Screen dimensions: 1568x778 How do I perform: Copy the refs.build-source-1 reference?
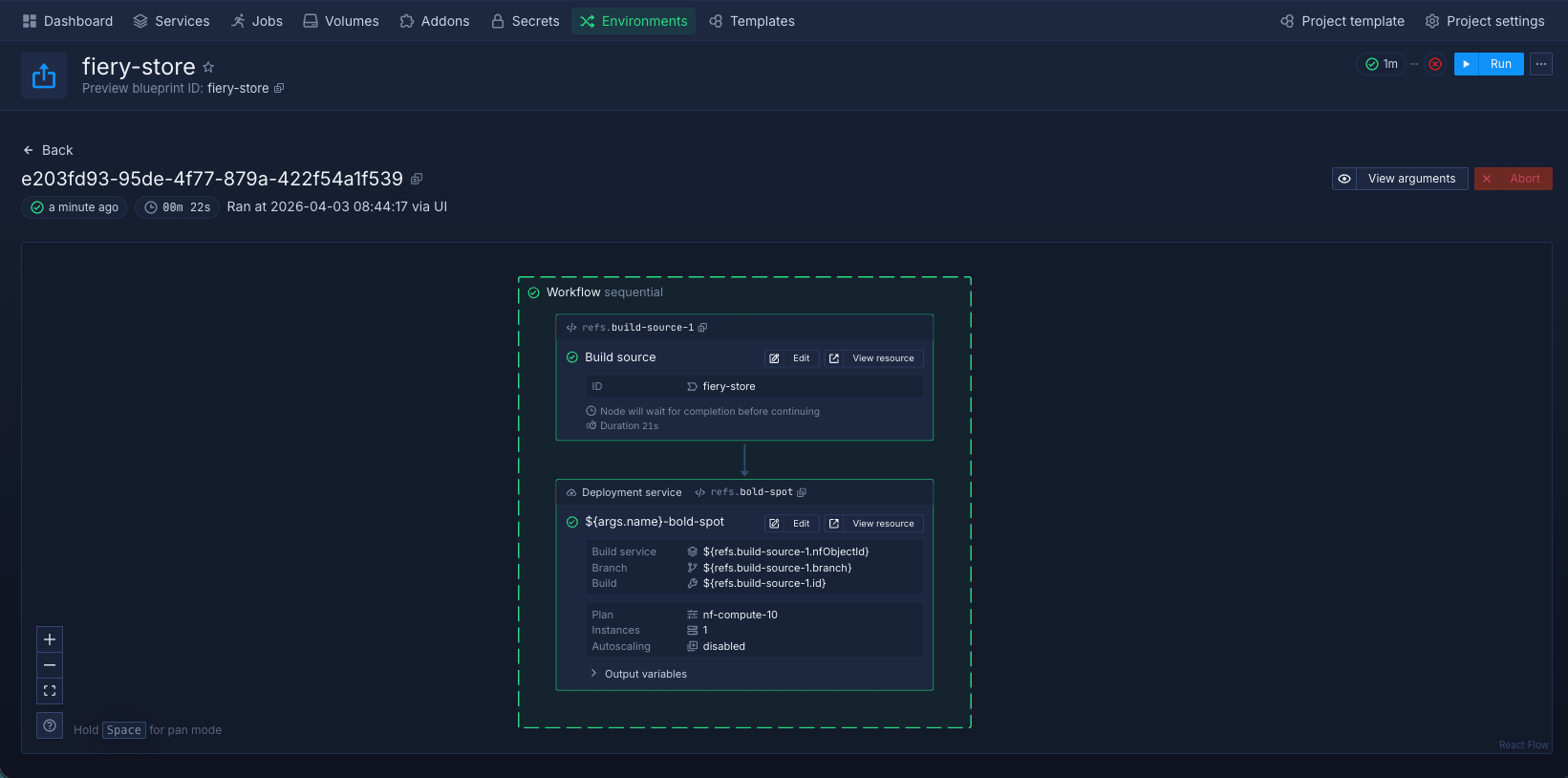[702, 328]
